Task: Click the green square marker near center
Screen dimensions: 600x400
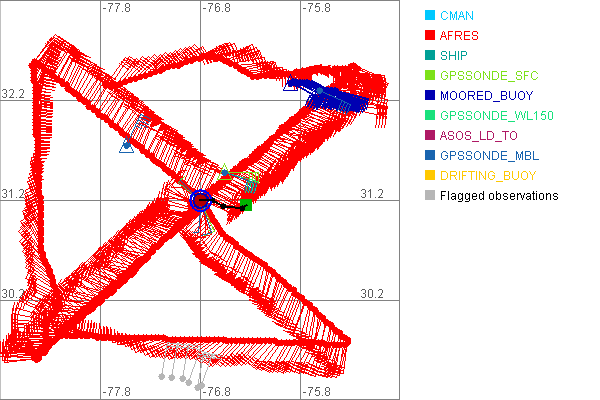Action: 246,206
